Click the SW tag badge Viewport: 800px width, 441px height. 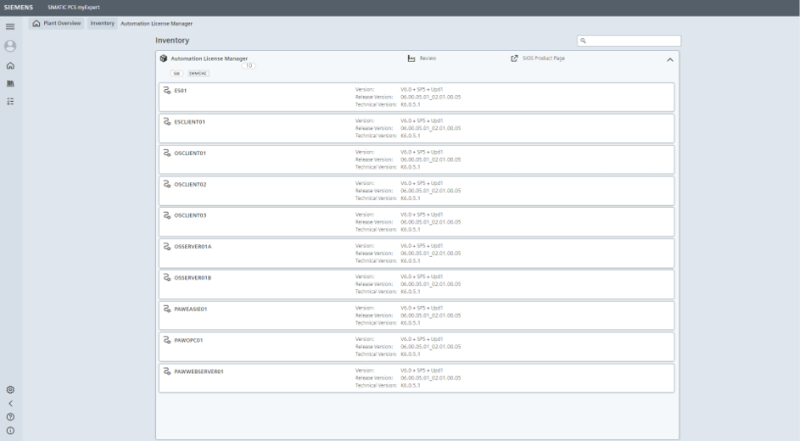point(176,73)
